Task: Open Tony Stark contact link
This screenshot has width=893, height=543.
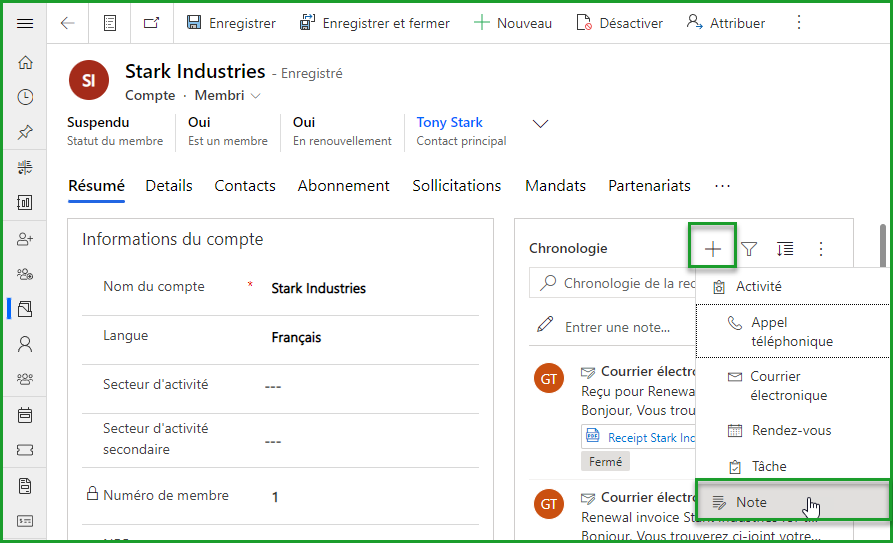Action: (449, 122)
